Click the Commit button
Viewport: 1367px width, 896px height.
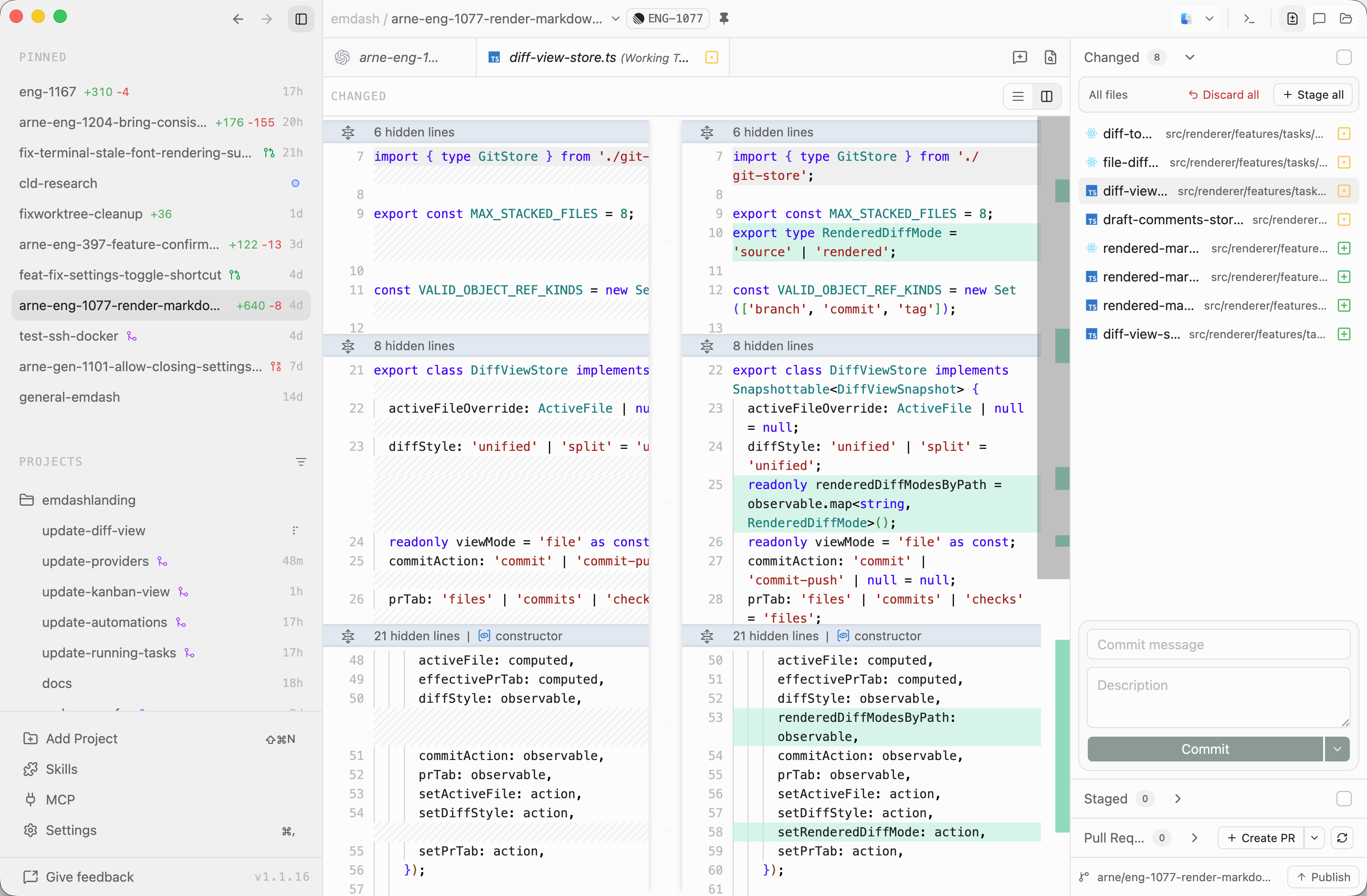tap(1205, 749)
